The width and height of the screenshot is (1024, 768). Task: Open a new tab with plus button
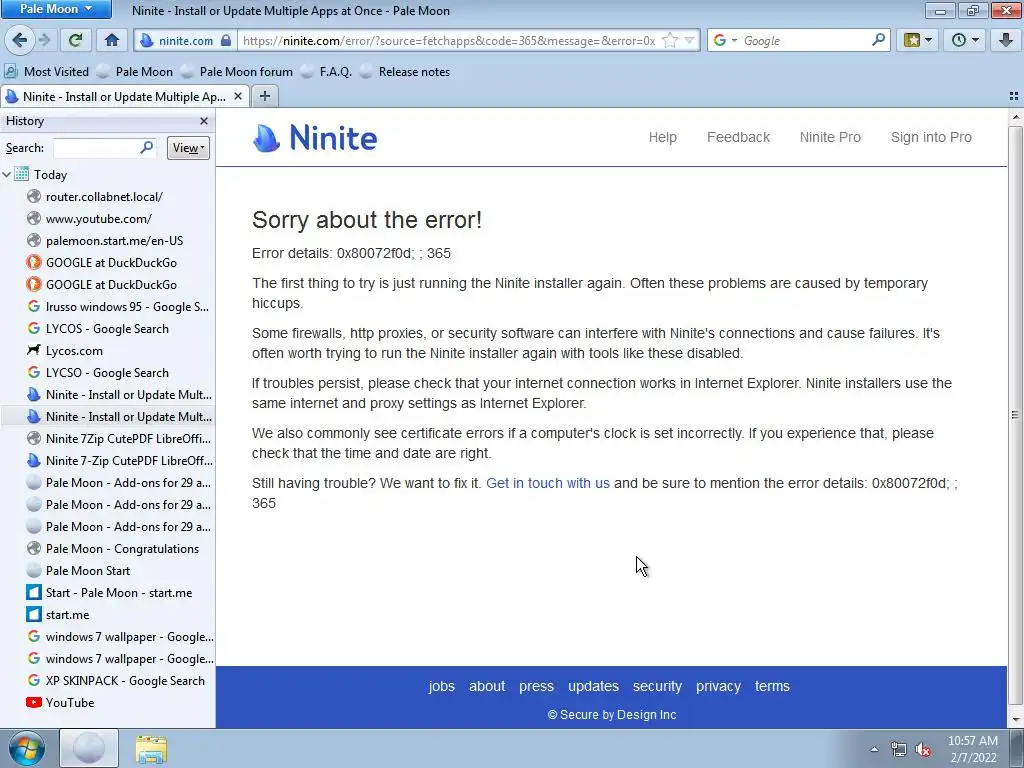coord(264,97)
